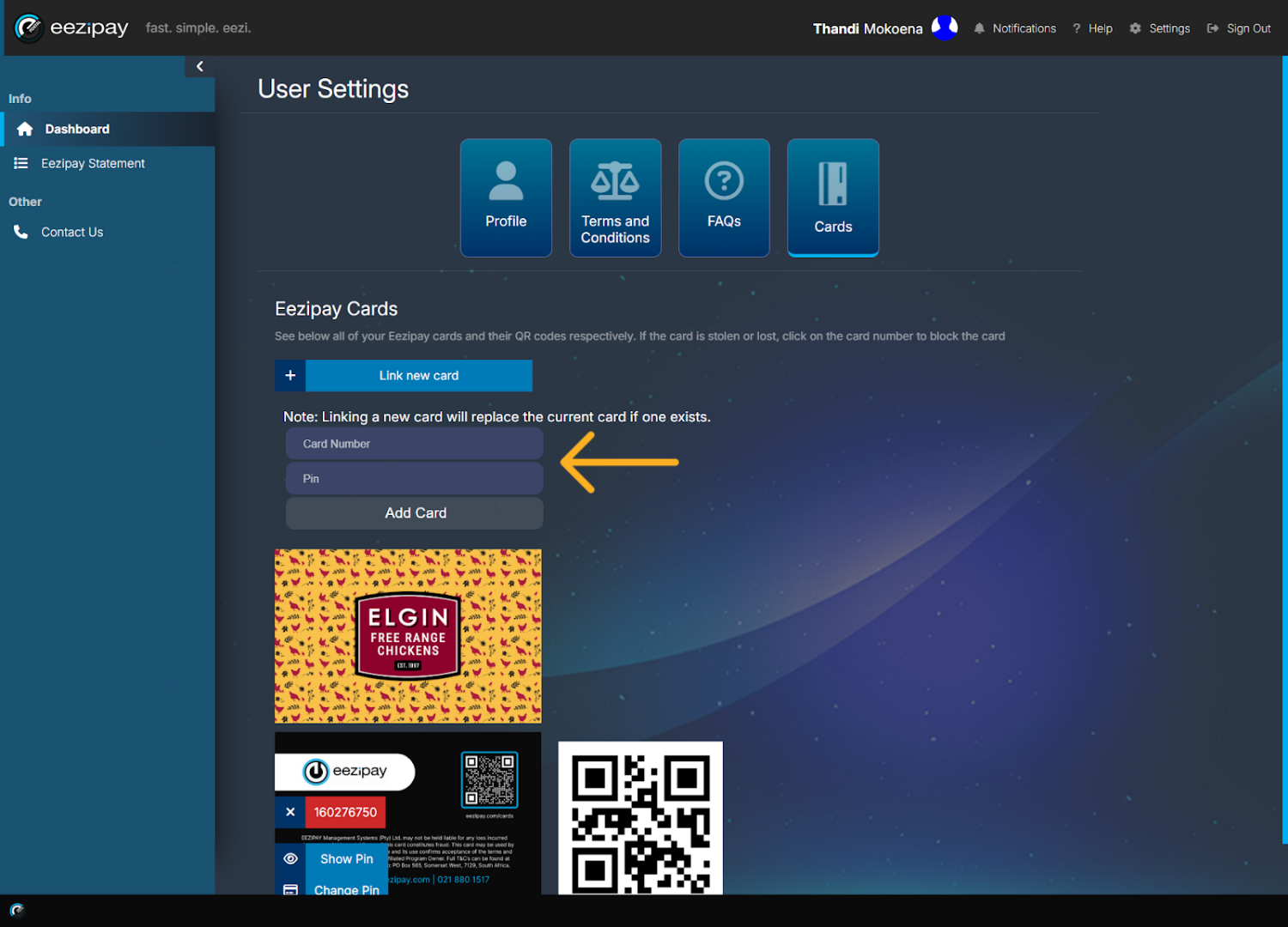This screenshot has height=927, width=1288.
Task: Click the Change Pin button
Action: pyautogui.click(x=347, y=888)
